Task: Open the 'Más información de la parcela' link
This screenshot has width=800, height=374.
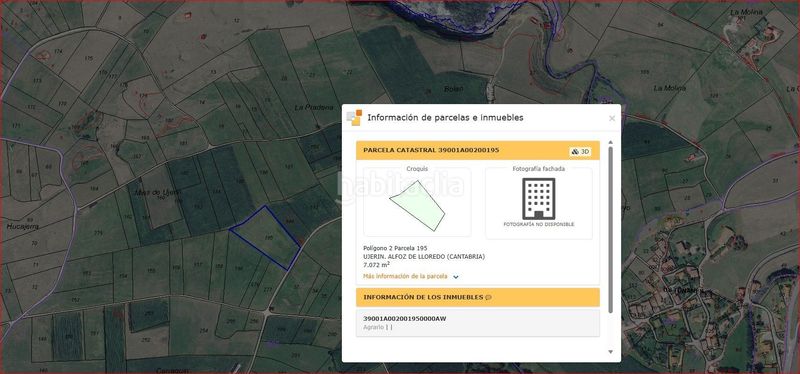Action: (x=405, y=276)
